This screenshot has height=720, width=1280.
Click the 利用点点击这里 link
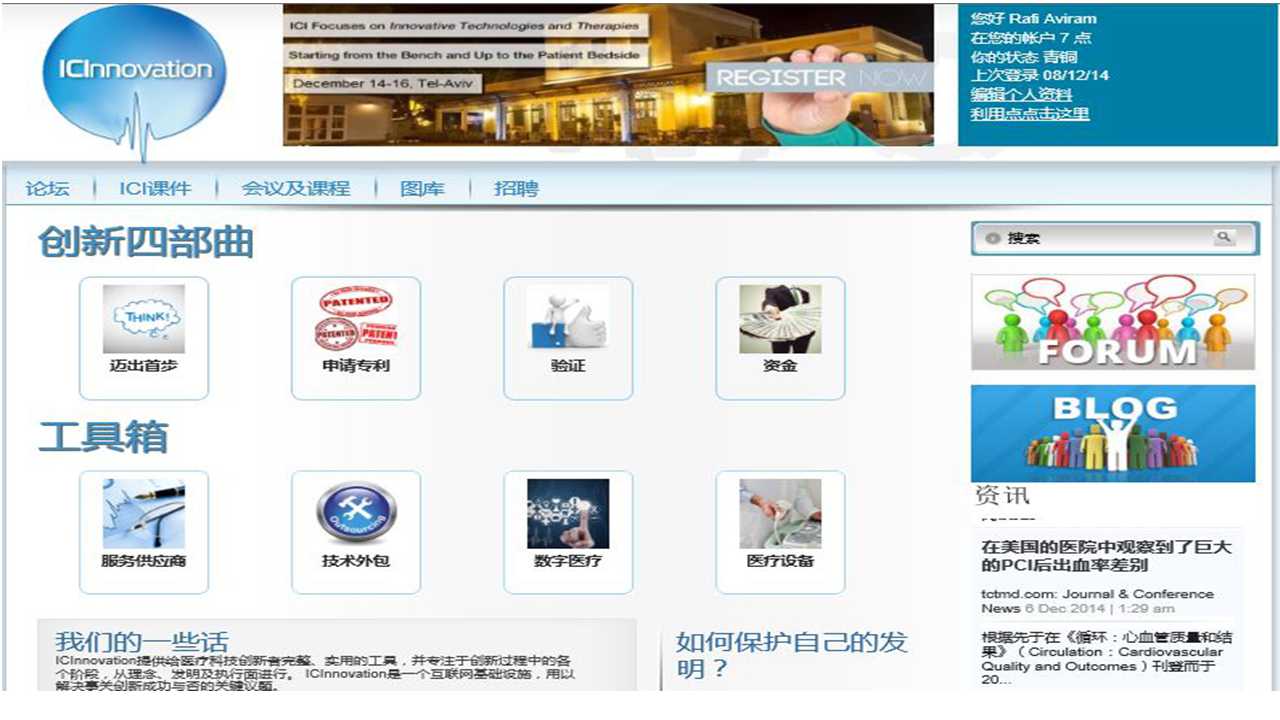click(1029, 113)
